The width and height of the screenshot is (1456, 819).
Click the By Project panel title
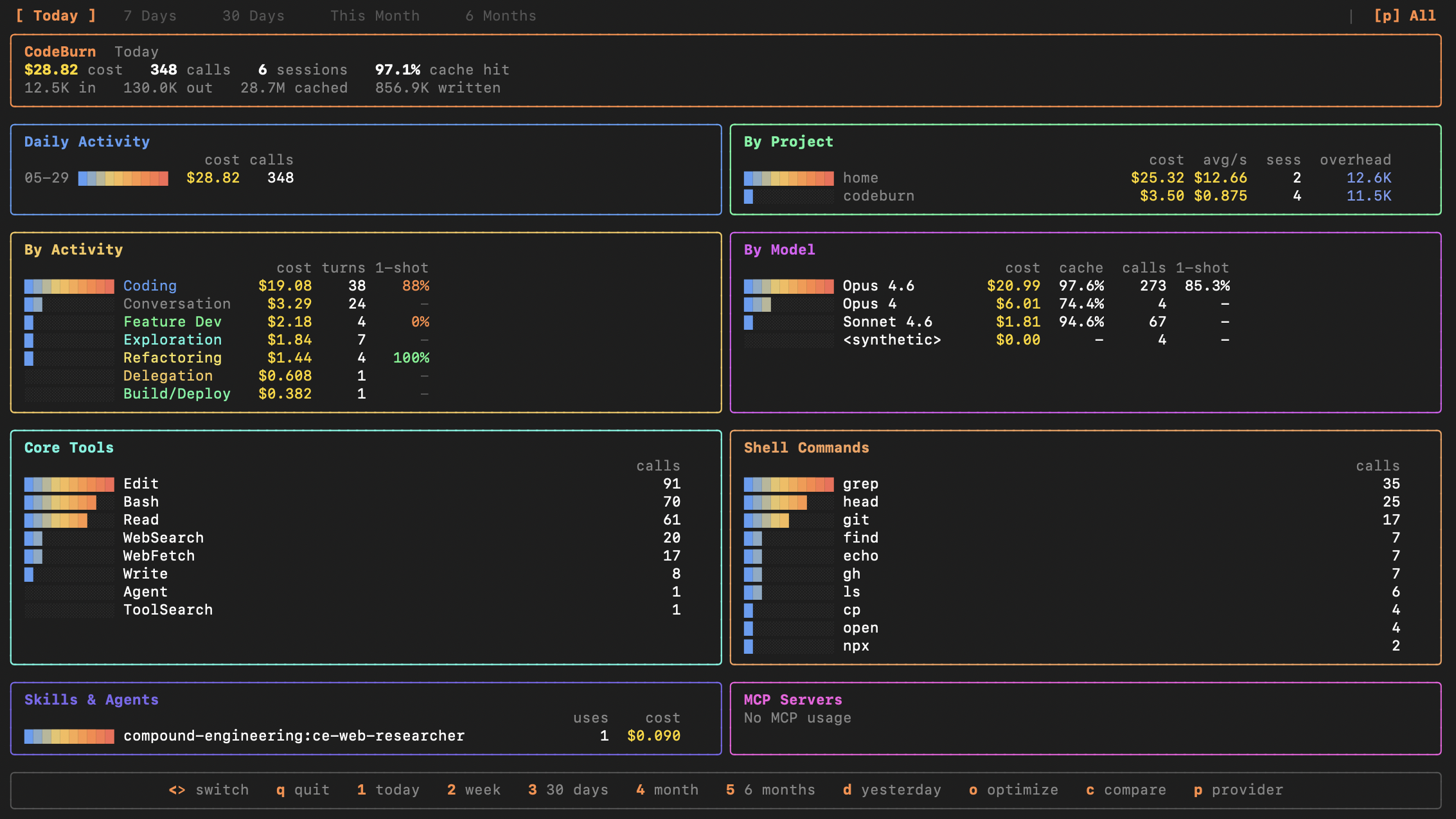click(x=788, y=141)
